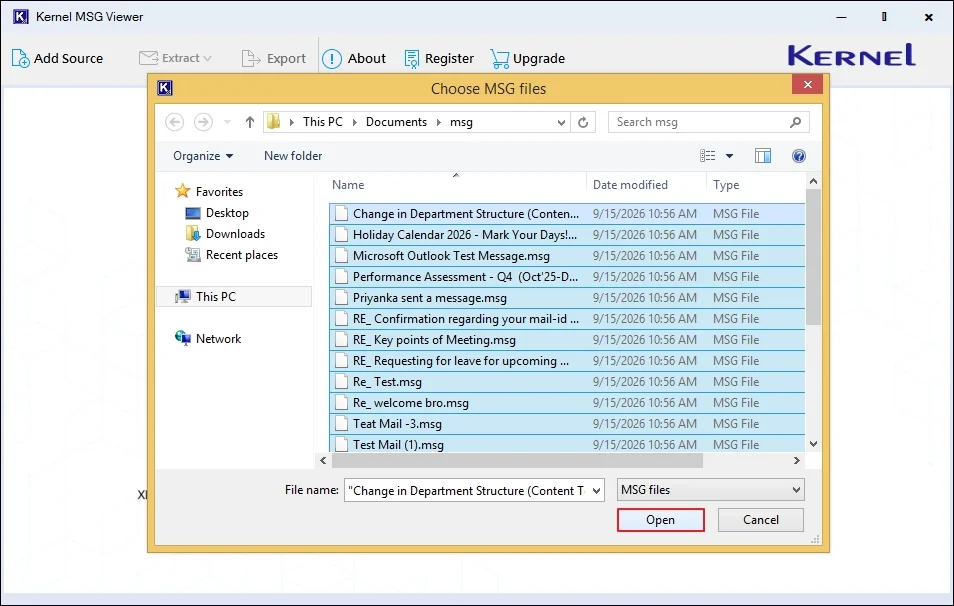Click the file icon of Re_ Test.msg
Screen dimensions: 954x606
tap(342, 382)
